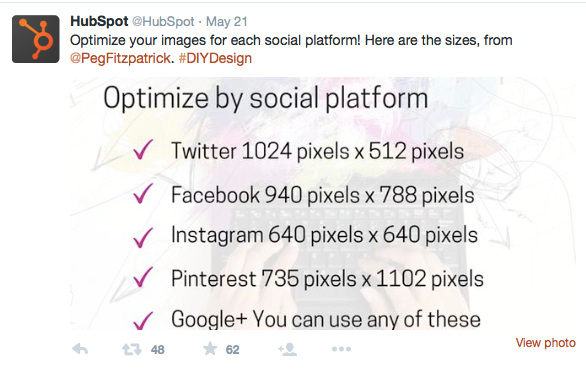Click the reply arrow icon under the tweet
The width and height of the screenshot is (586, 371).
[x=80, y=349]
